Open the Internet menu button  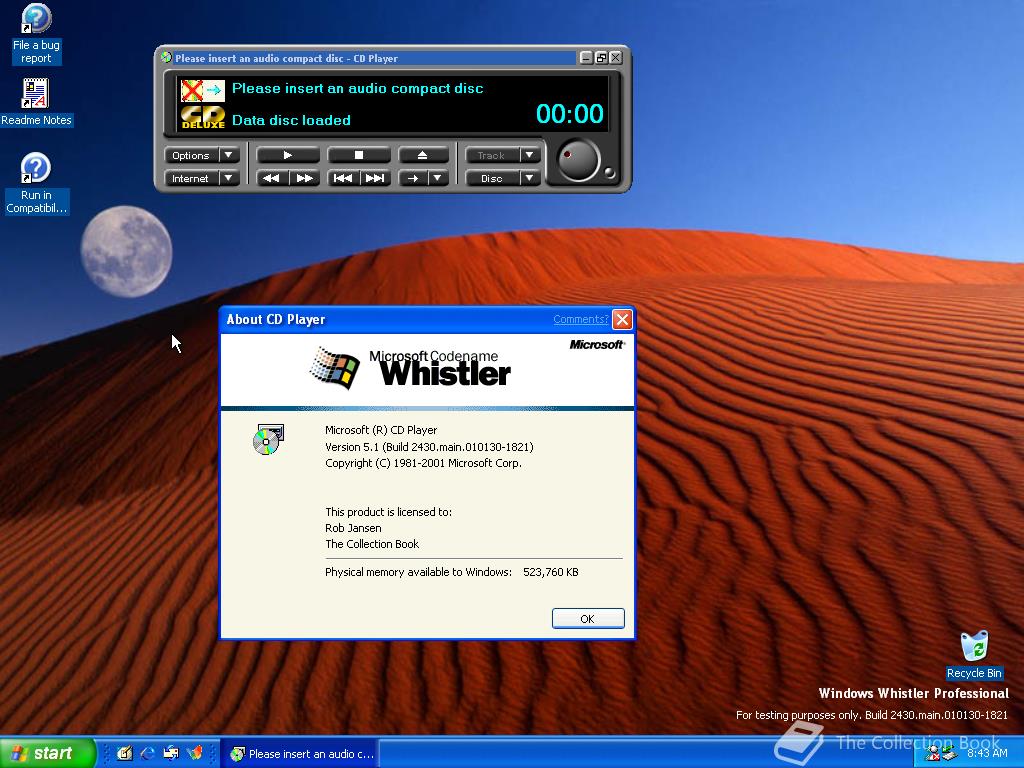191,178
